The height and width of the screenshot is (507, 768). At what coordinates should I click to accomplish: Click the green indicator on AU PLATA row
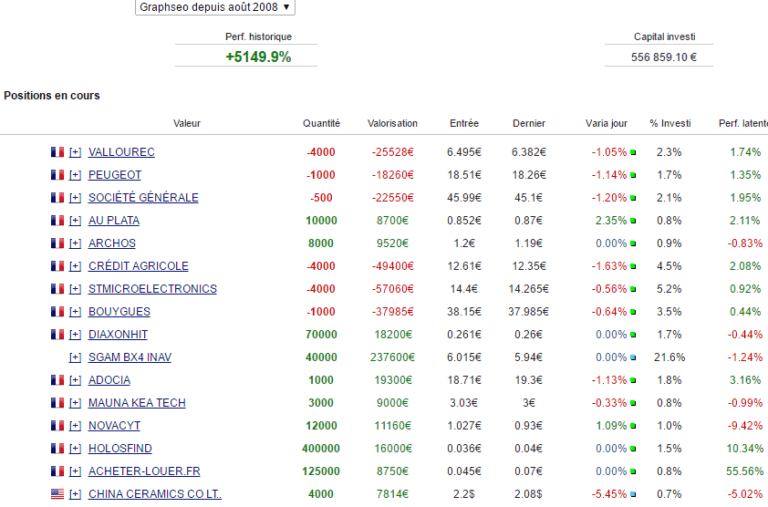coord(633,221)
